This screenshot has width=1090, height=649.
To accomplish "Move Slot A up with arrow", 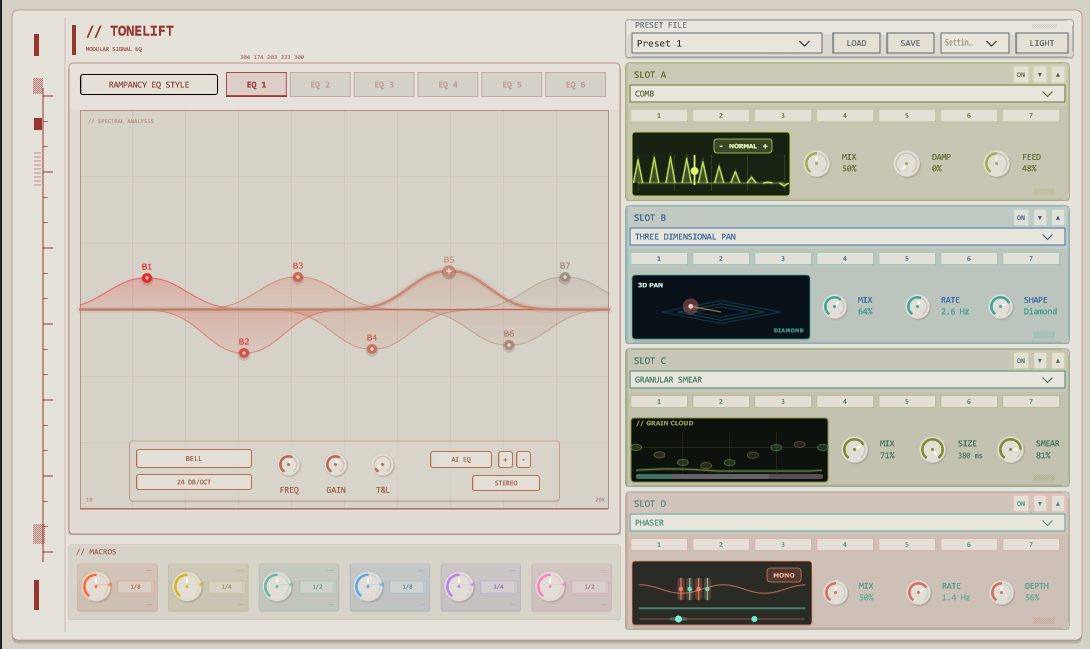I will [1058, 75].
